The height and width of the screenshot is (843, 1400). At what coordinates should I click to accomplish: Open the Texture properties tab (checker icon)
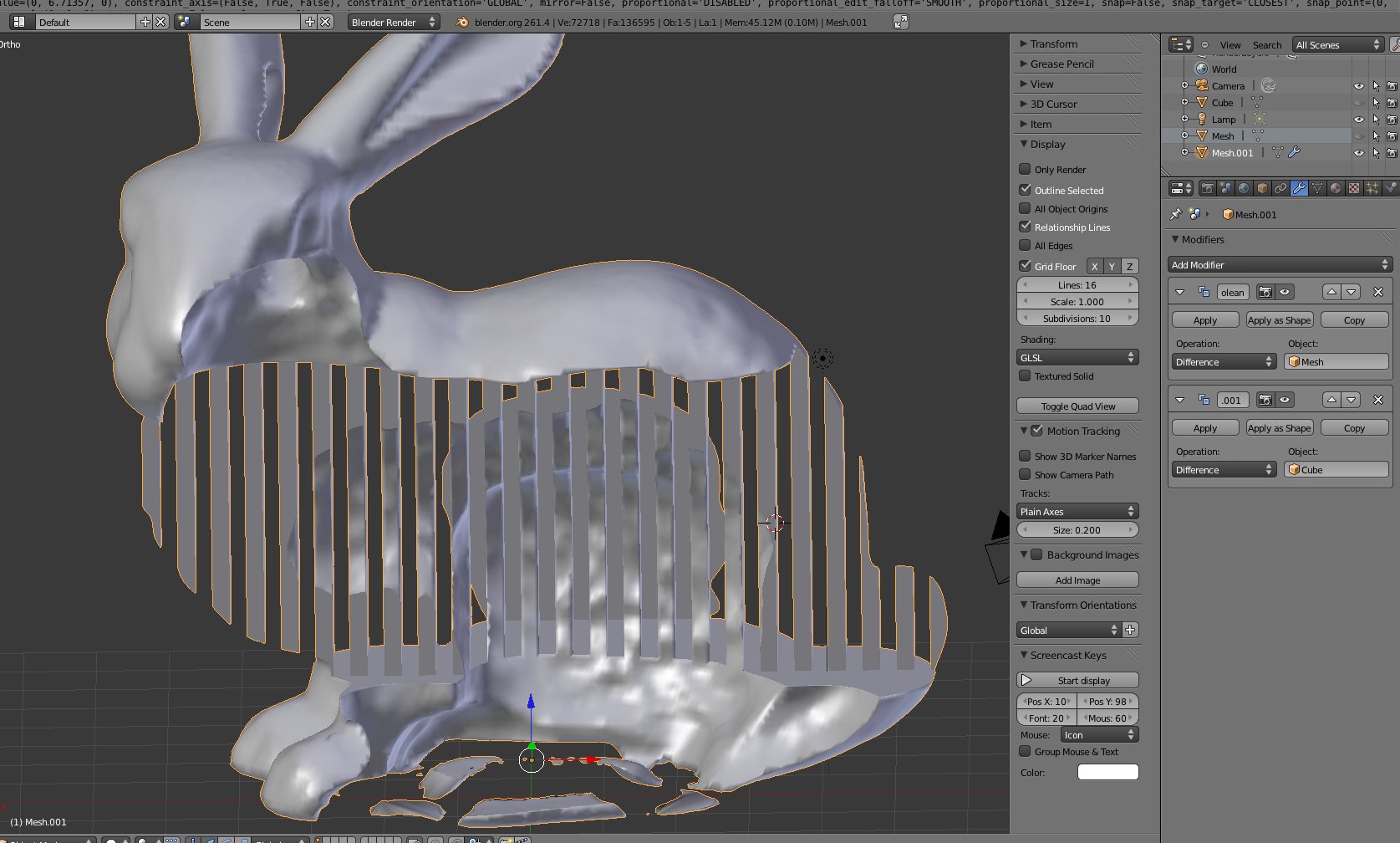click(x=1354, y=189)
